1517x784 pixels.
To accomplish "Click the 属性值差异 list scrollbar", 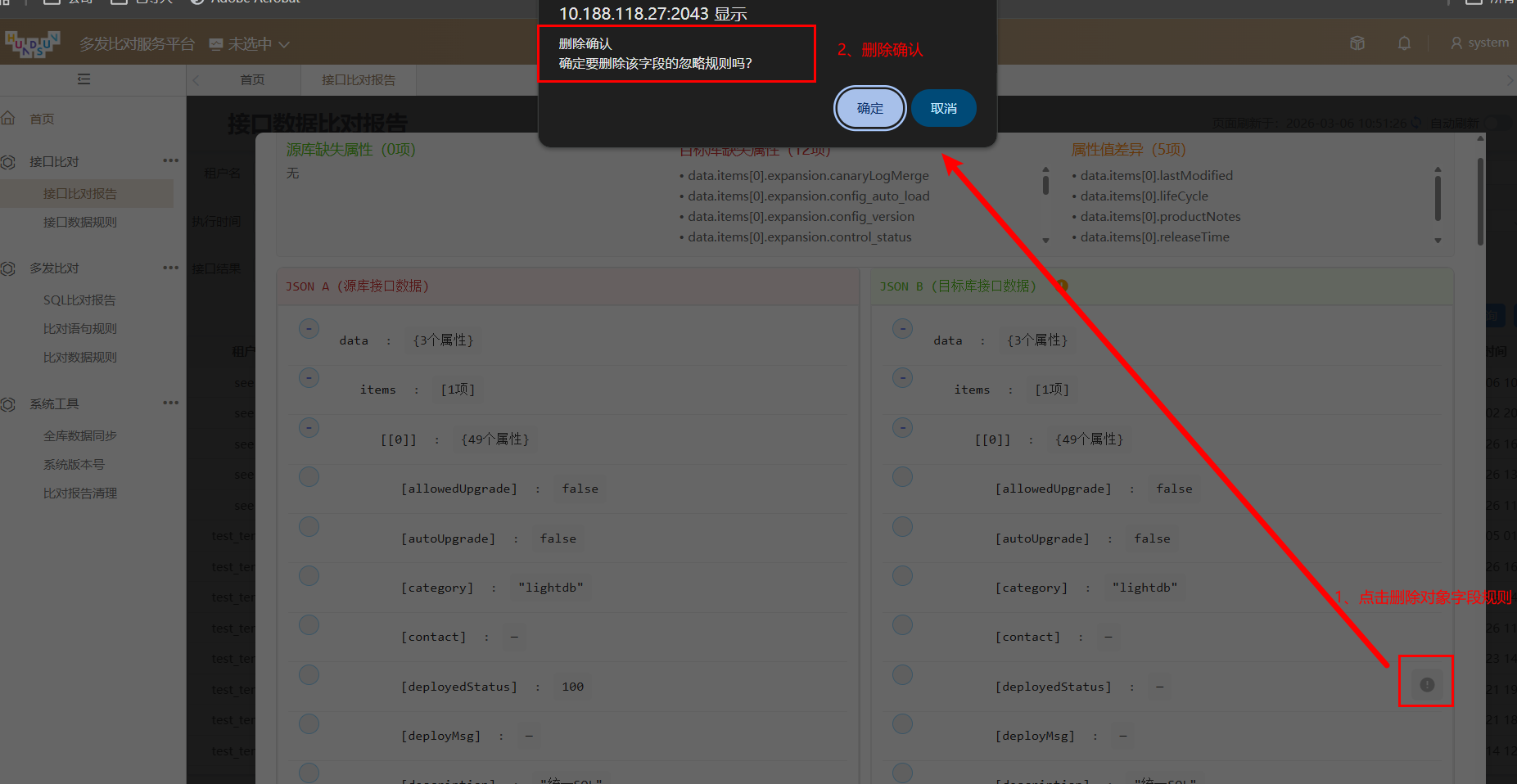I will 1438,198.
